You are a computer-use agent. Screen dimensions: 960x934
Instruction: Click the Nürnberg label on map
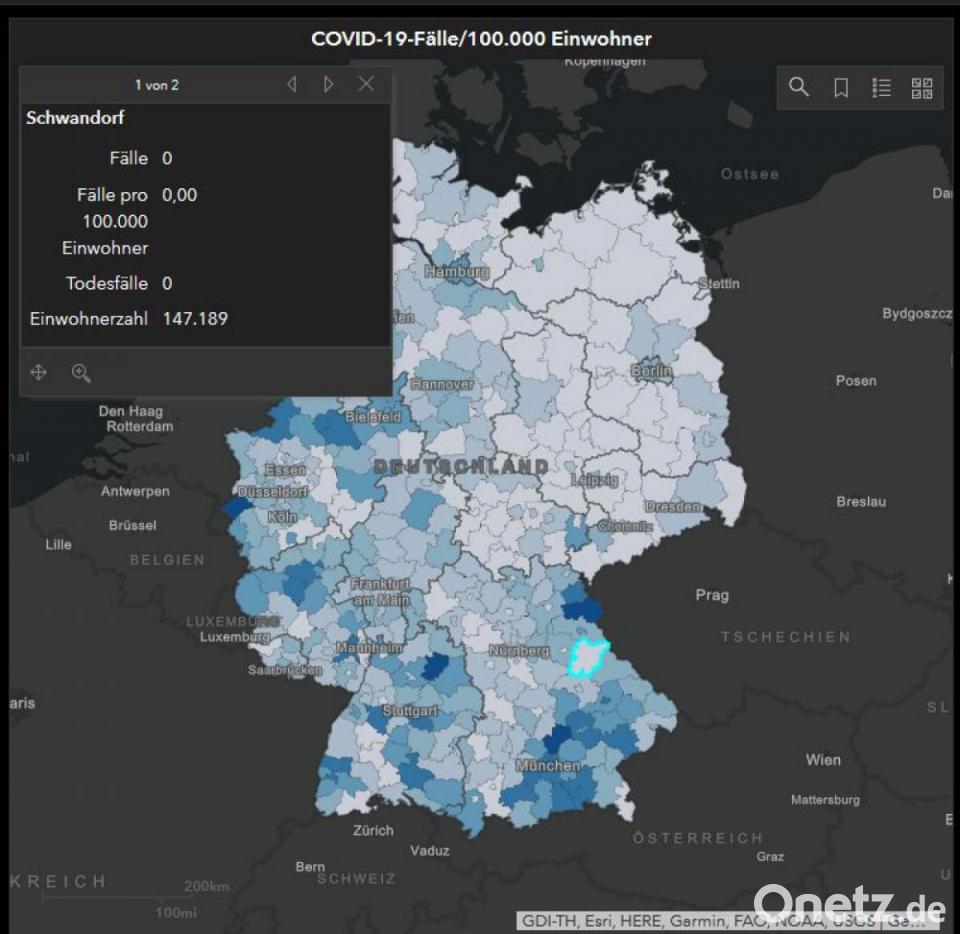[x=519, y=651]
